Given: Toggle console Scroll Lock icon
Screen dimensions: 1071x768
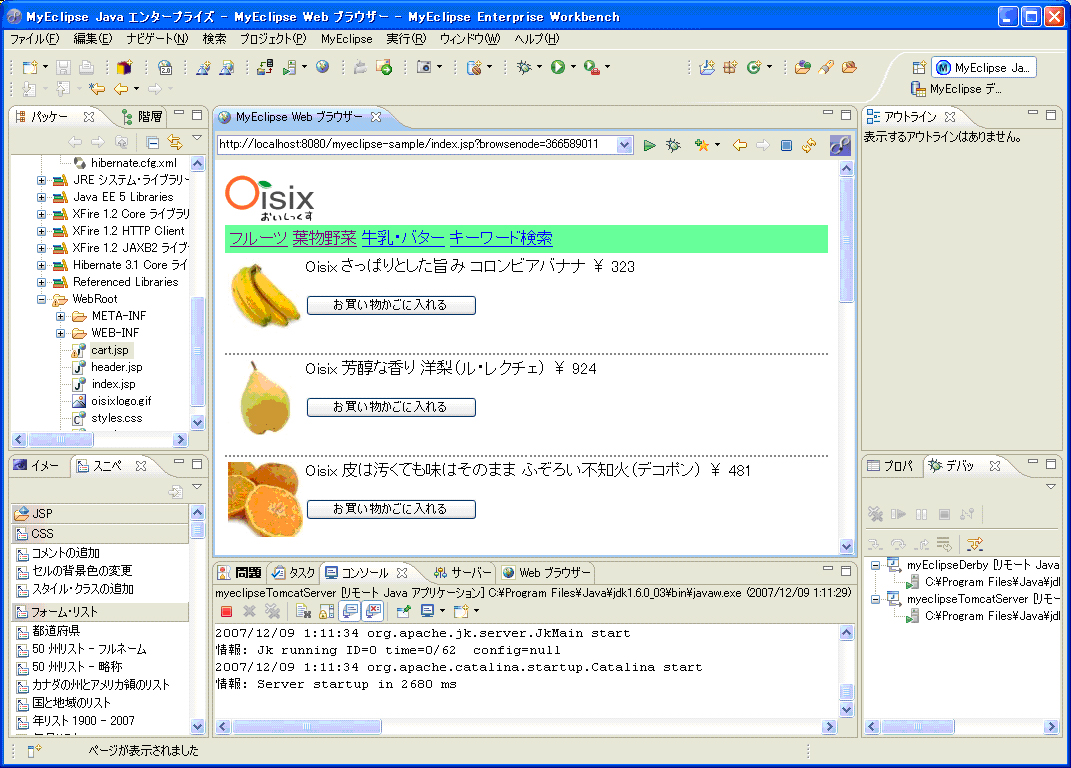Looking at the screenshot, I should coord(326,611).
